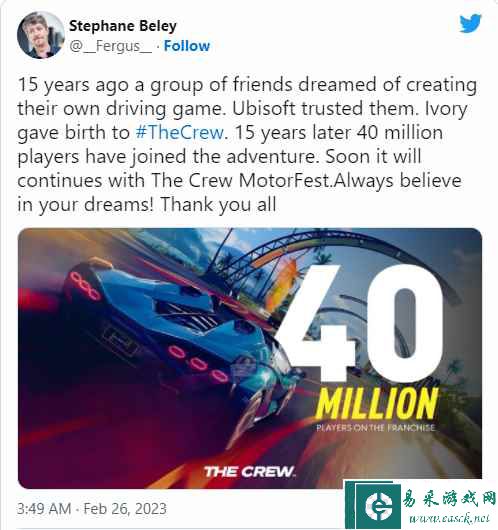498x530 pixels.
Task: Open the #TheCrew hashtag
Action: coord(180,132)
